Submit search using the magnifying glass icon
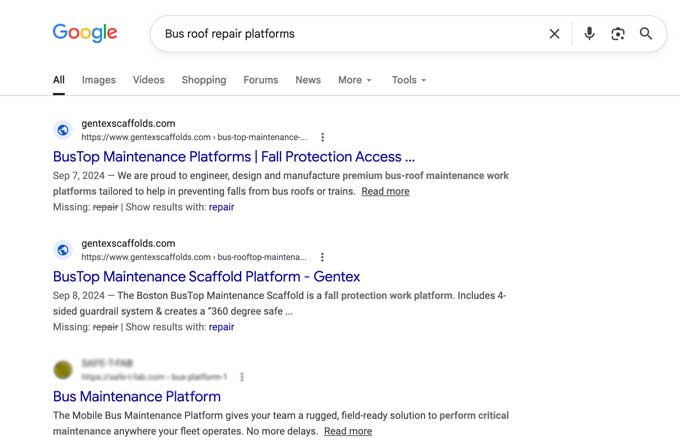This screenshot has width=680, height=444. tap(646, 33)
